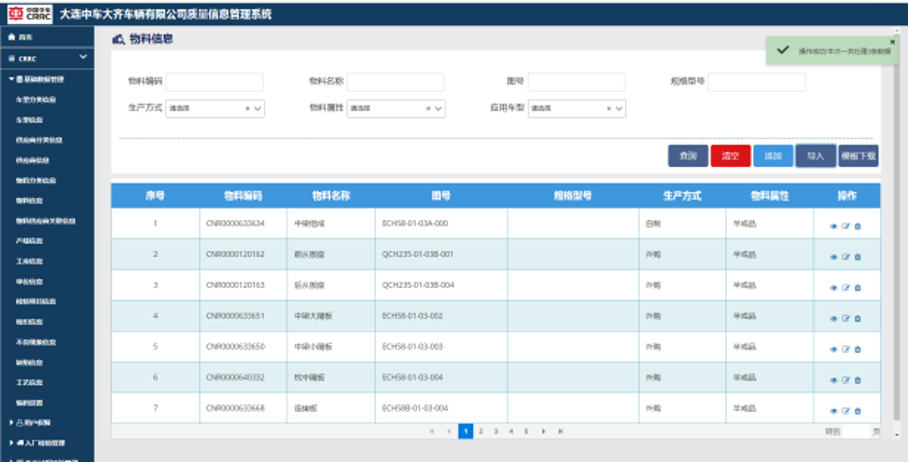View details of row 7 CNR0000633668
The width and height of the screenshot is (908, 462).
coord(834,411)
